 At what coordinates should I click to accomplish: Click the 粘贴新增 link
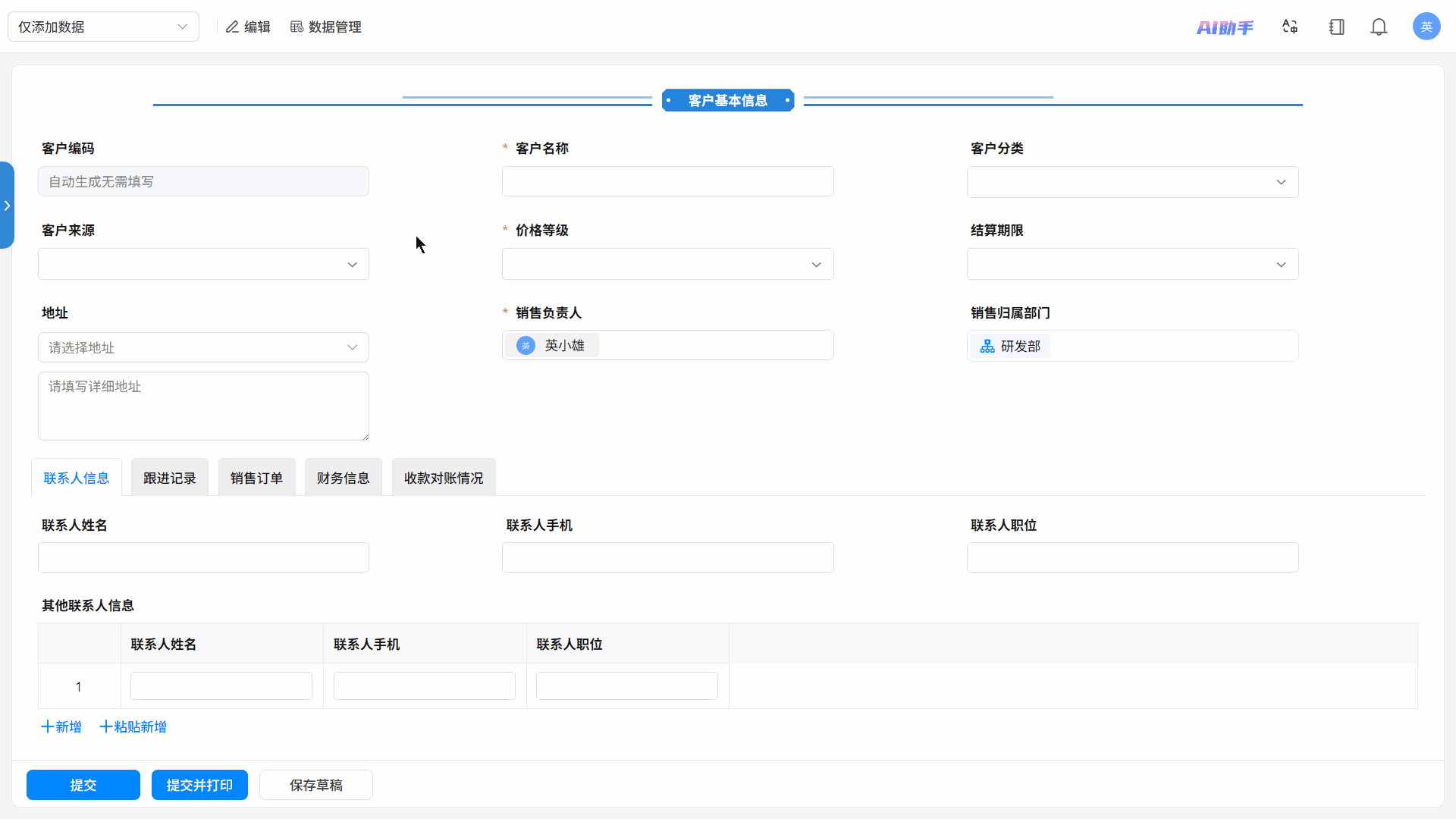(133, 726)
